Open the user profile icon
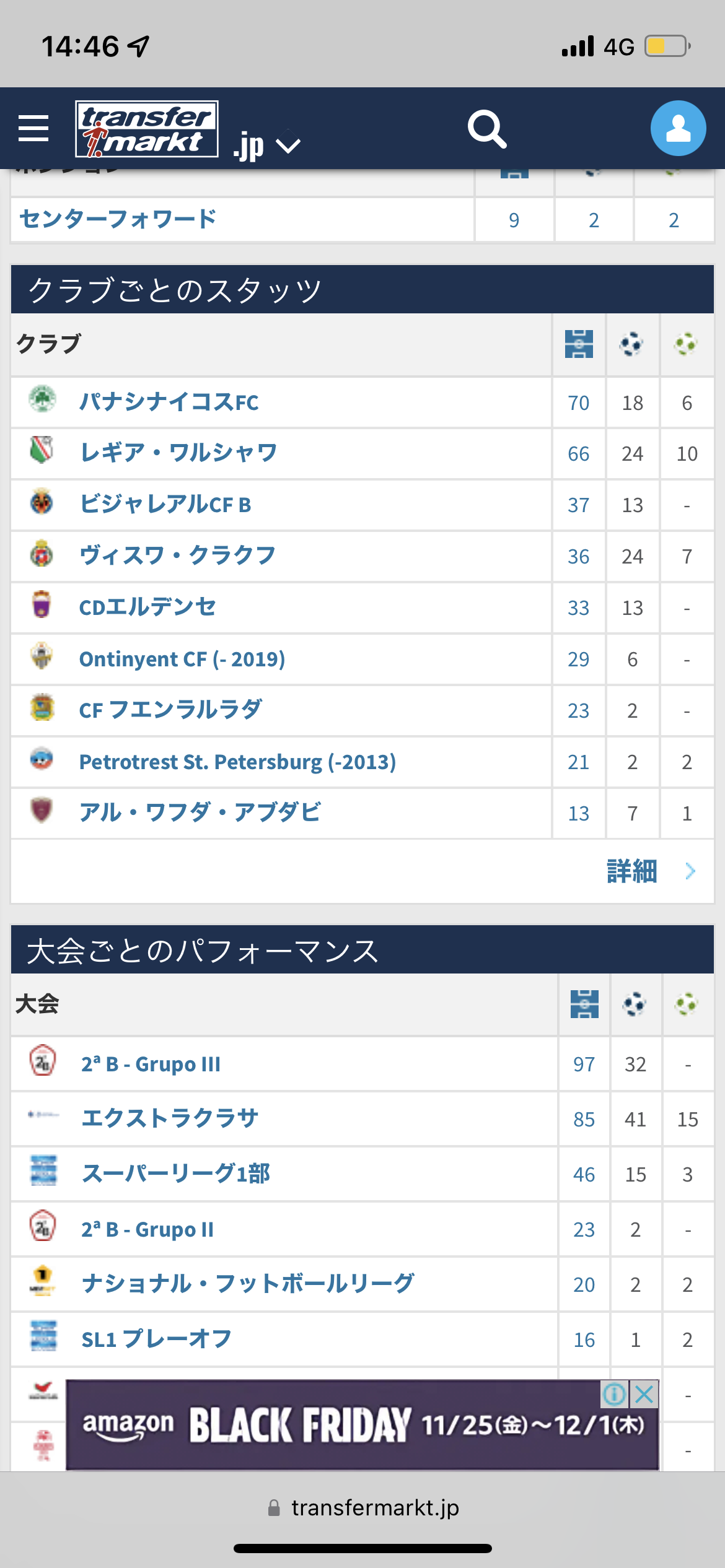725x1568 pixels. [x=678, y=128]
